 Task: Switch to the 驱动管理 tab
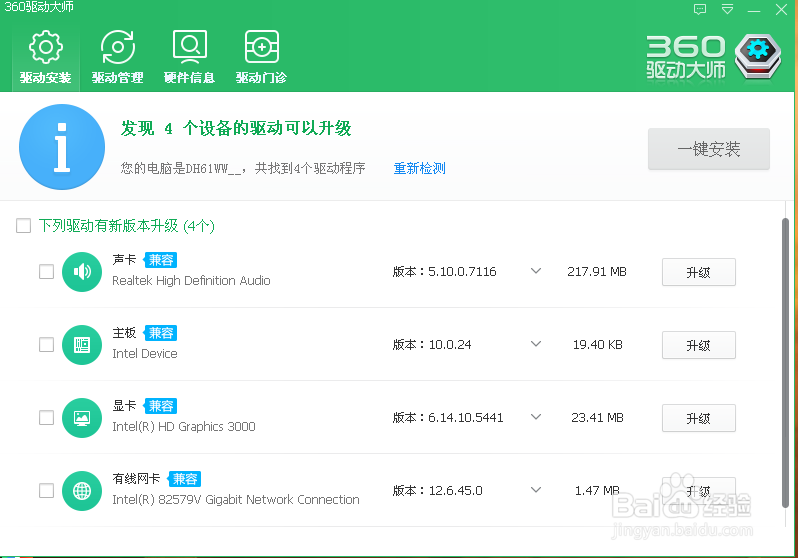118,57
